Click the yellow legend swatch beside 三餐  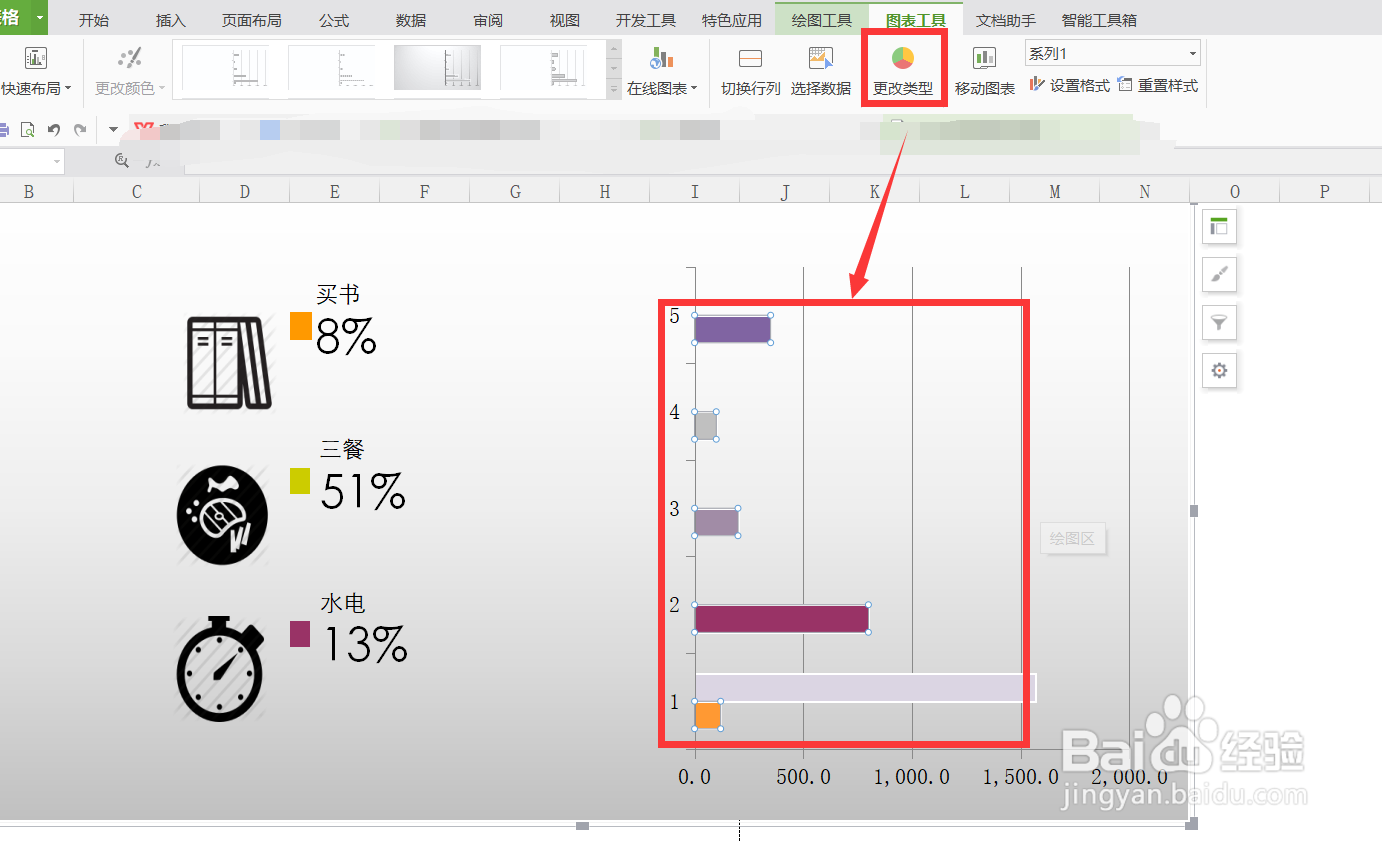300,480
